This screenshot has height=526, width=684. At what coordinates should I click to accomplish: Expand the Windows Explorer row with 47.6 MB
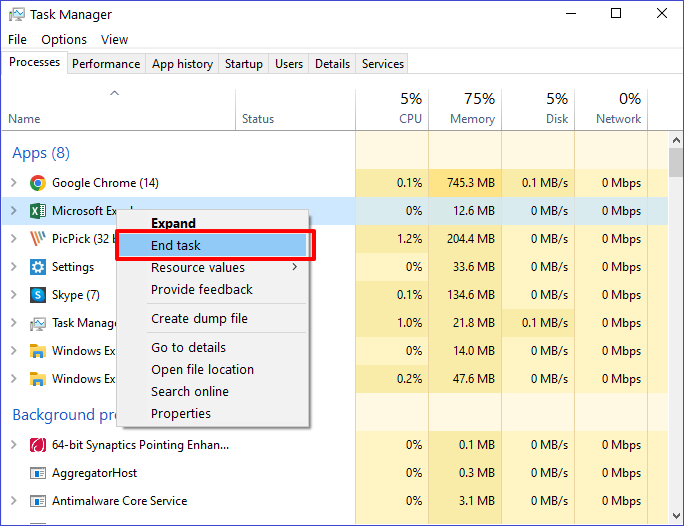coord(14,379)
